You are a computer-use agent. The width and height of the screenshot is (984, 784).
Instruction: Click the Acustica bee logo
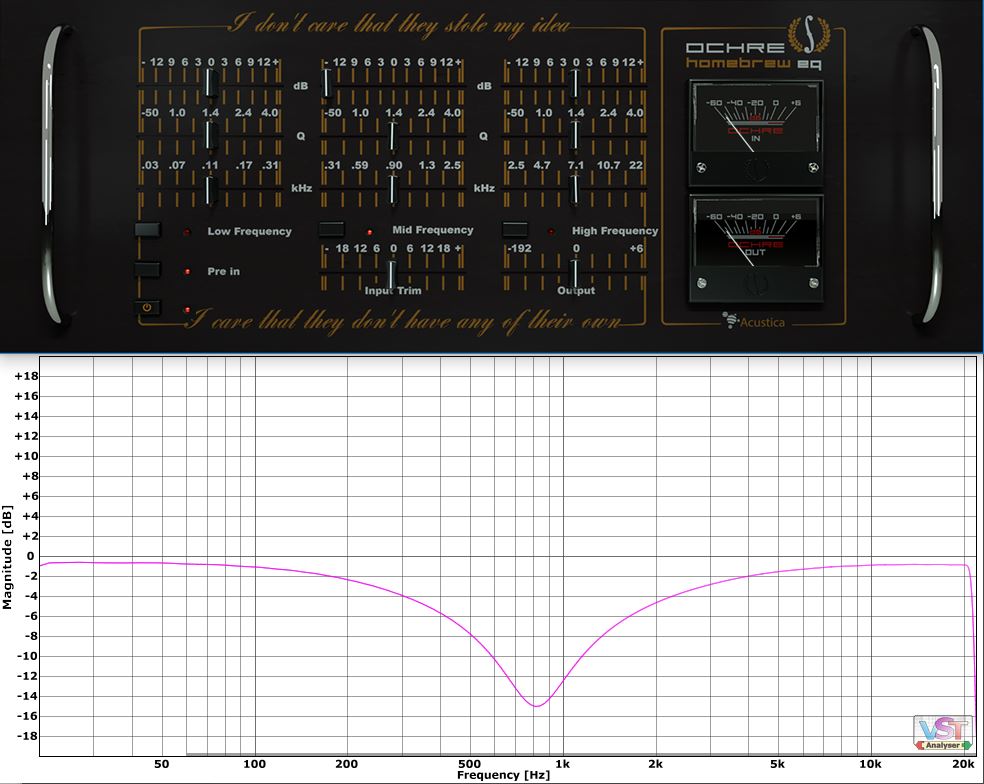pos(730,320)
